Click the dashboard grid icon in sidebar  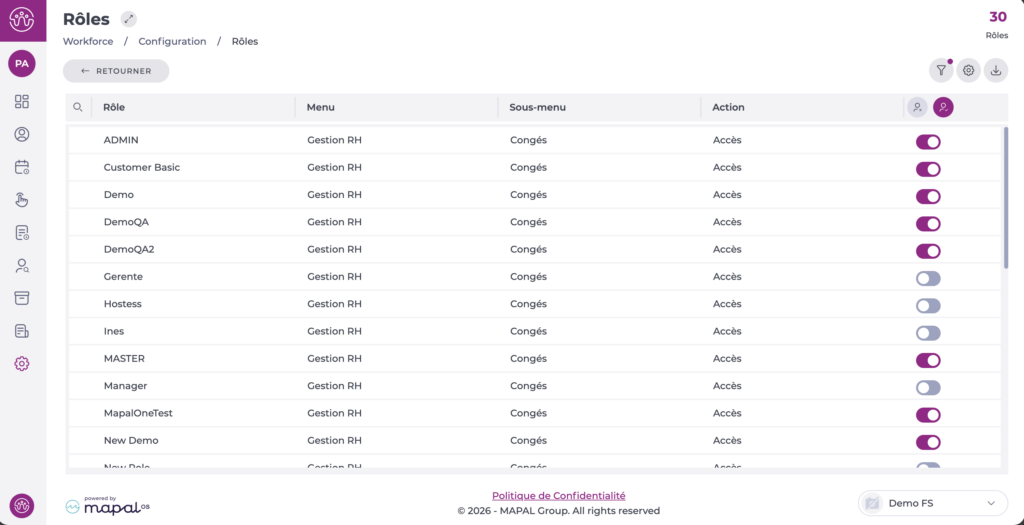pyautogui.click(x=22, y=101)
